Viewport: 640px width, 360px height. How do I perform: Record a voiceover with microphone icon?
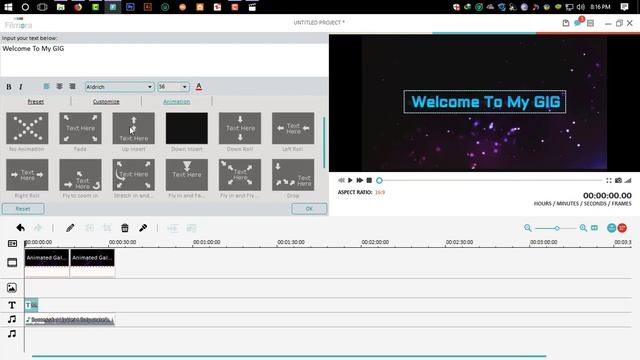coord(143,228)
